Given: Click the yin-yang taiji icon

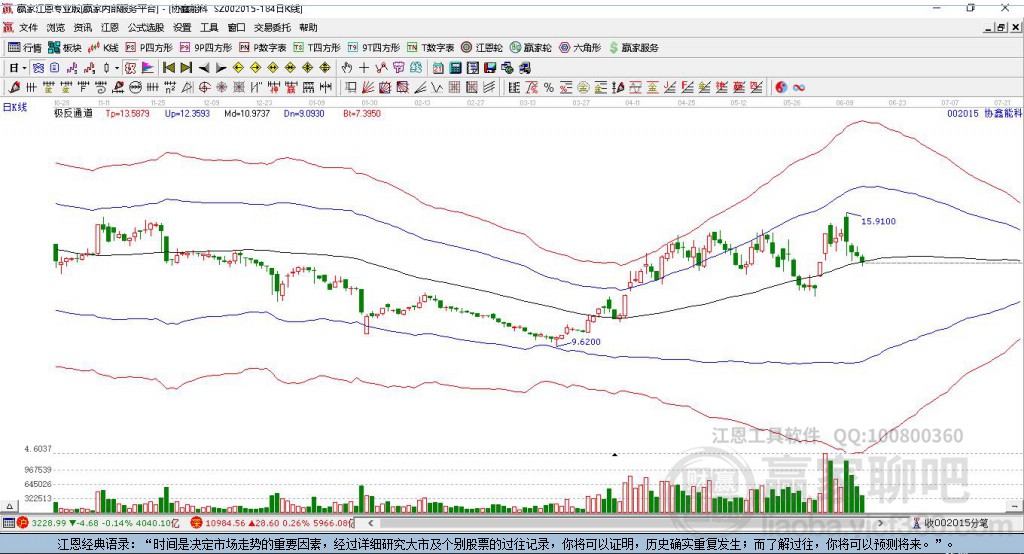Looking at the screenshot, I should [781, 88].
